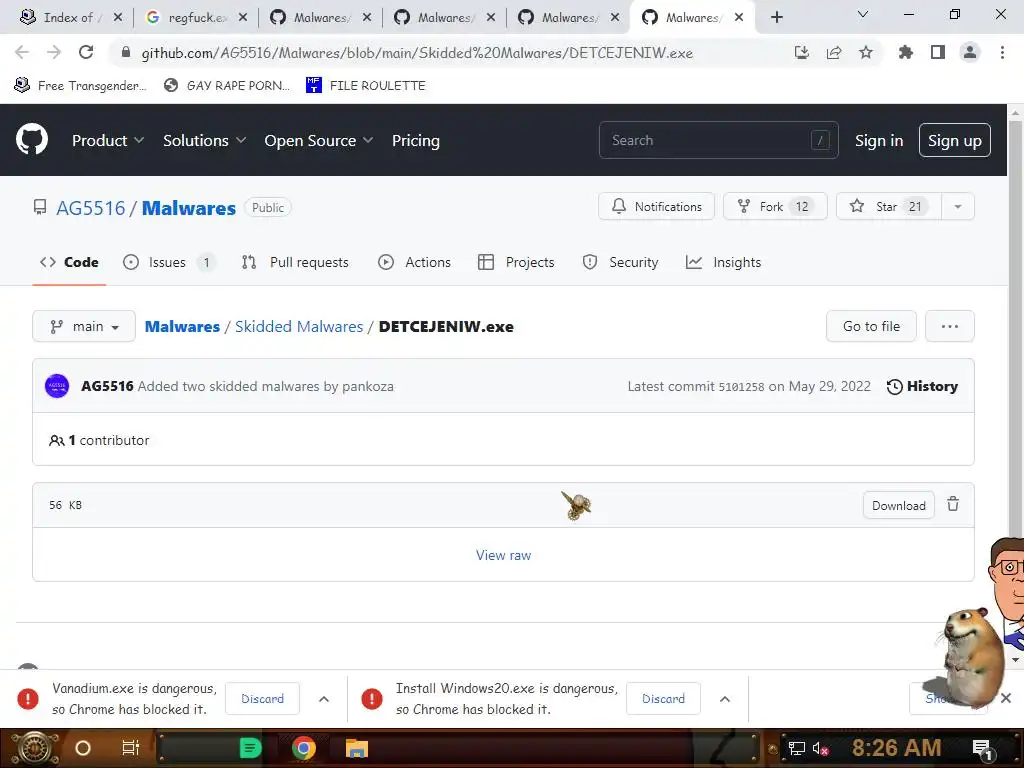The image size is (1024, 768).
Task: Expand the Product menu
Action: point(108,140)
